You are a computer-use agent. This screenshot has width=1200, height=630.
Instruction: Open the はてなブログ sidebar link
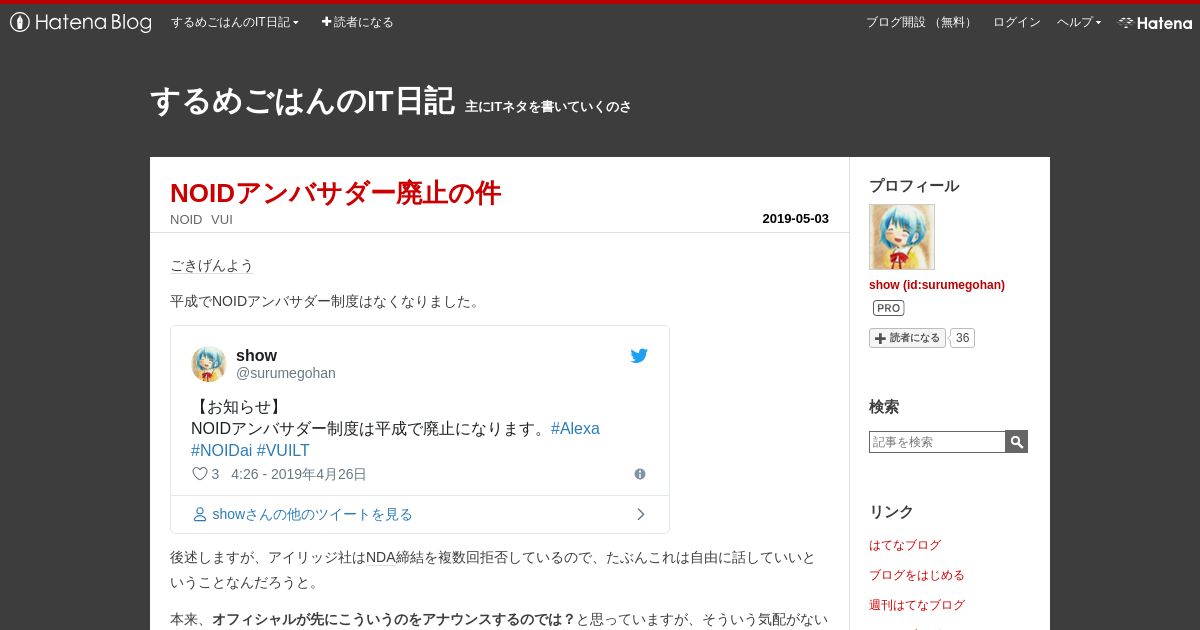905,545
